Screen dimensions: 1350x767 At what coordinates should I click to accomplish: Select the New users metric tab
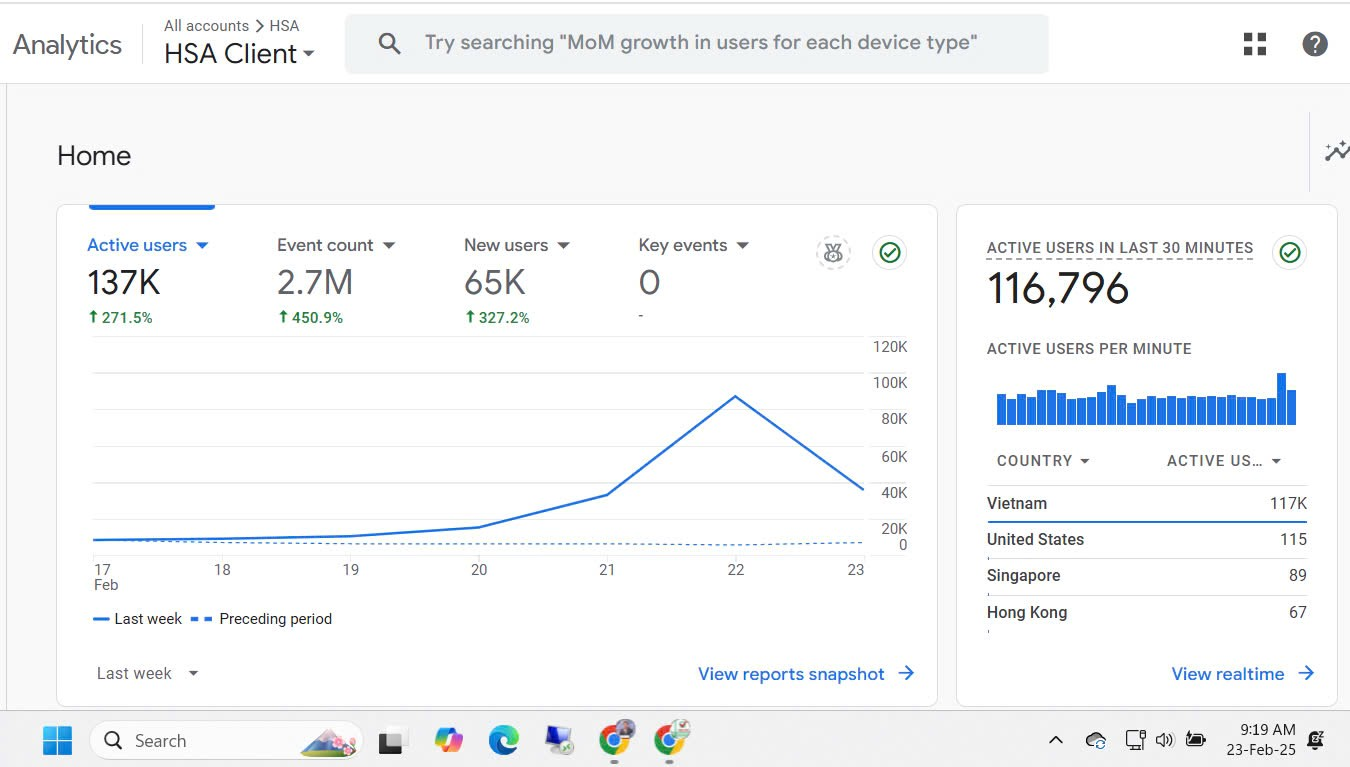tap(506, 246)
